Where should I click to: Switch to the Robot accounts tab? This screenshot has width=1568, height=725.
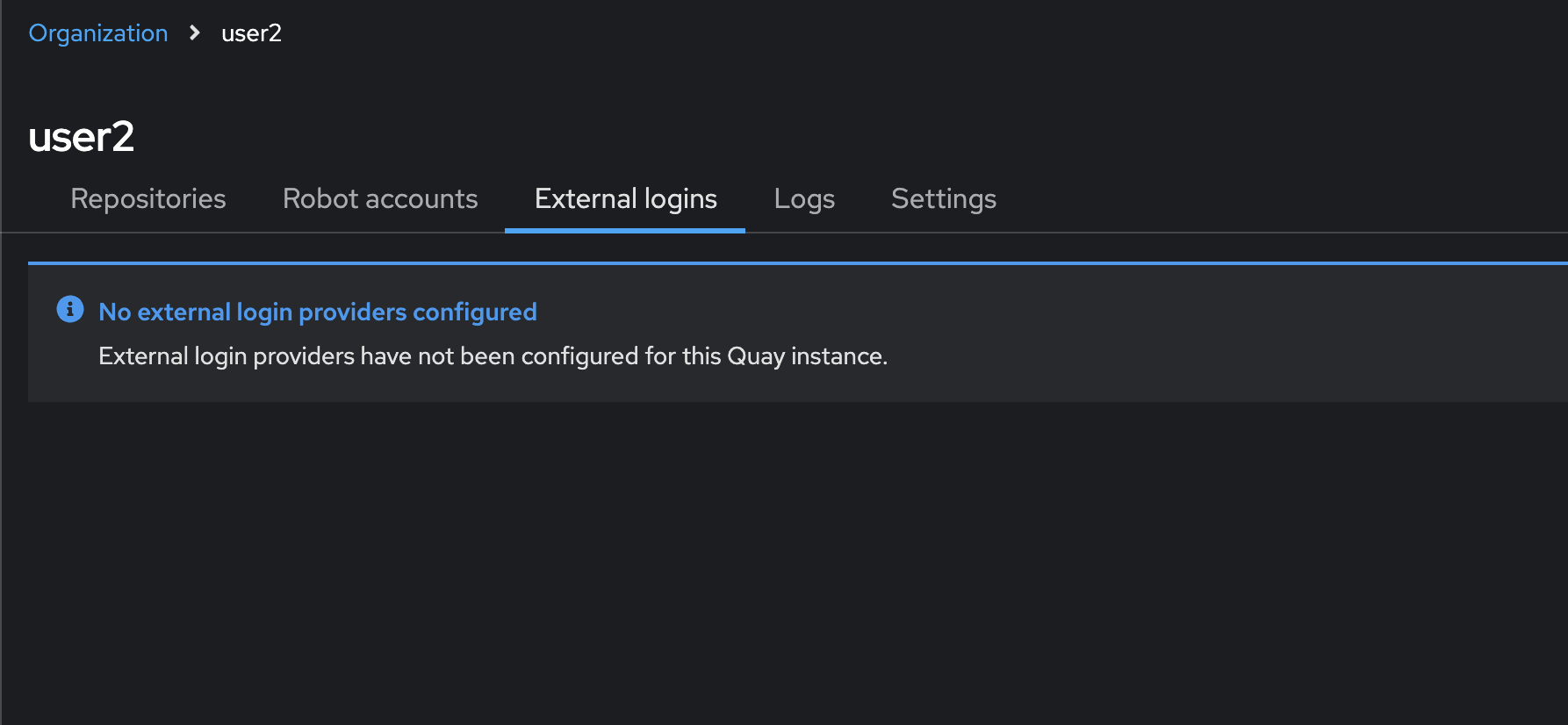380,199
